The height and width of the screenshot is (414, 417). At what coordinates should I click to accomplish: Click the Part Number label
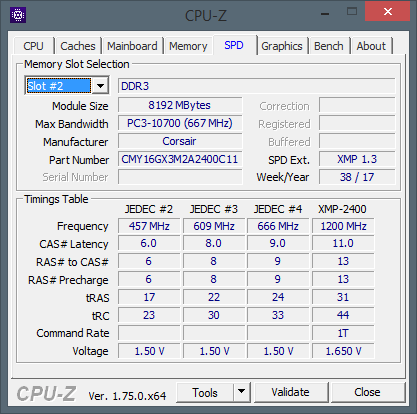pyautogui.click(x=79, y=160)
